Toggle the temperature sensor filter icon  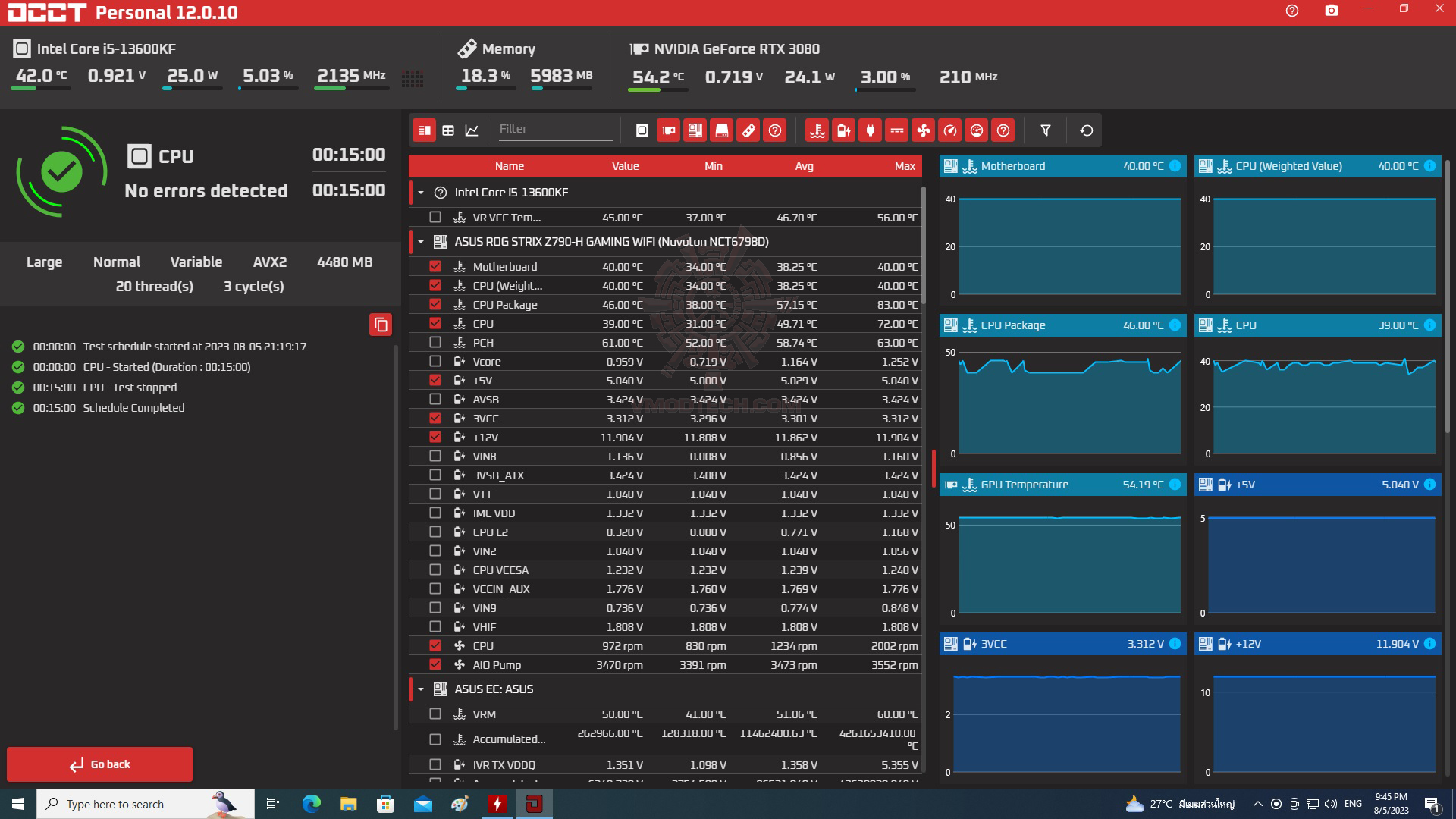[817, 130]
